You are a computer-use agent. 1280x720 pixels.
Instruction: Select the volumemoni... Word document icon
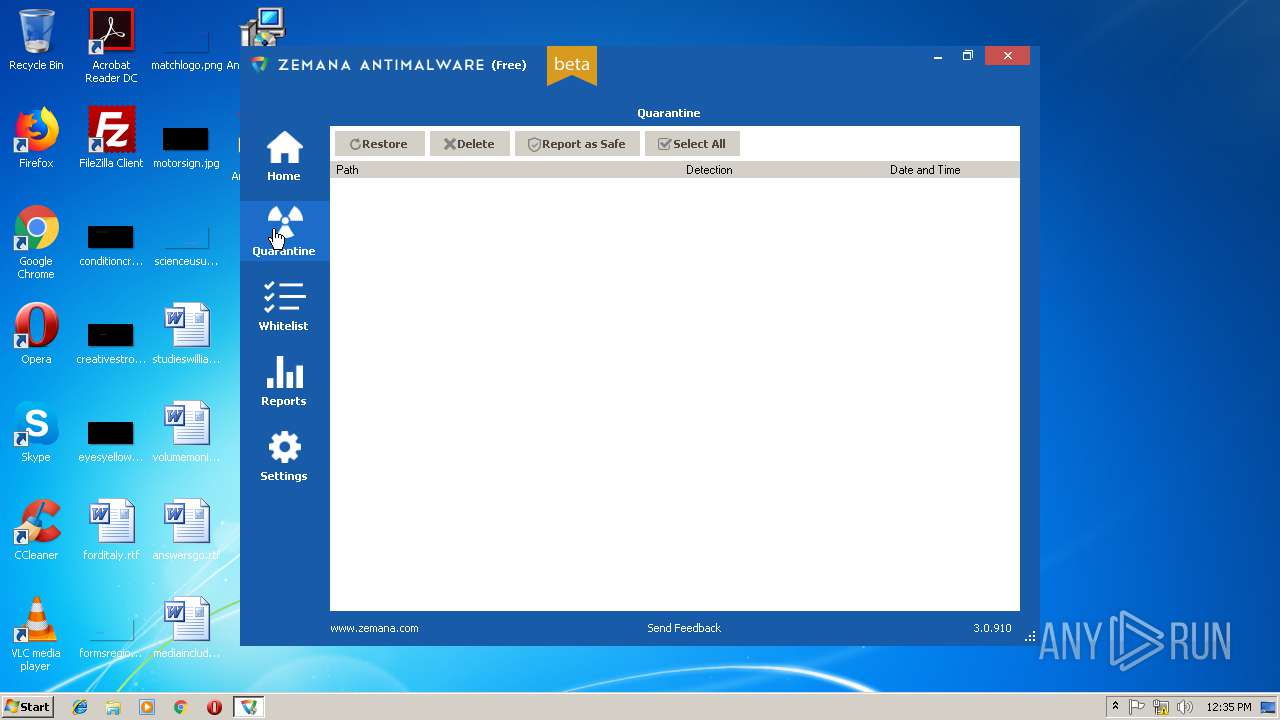click(x=186, y=432)
